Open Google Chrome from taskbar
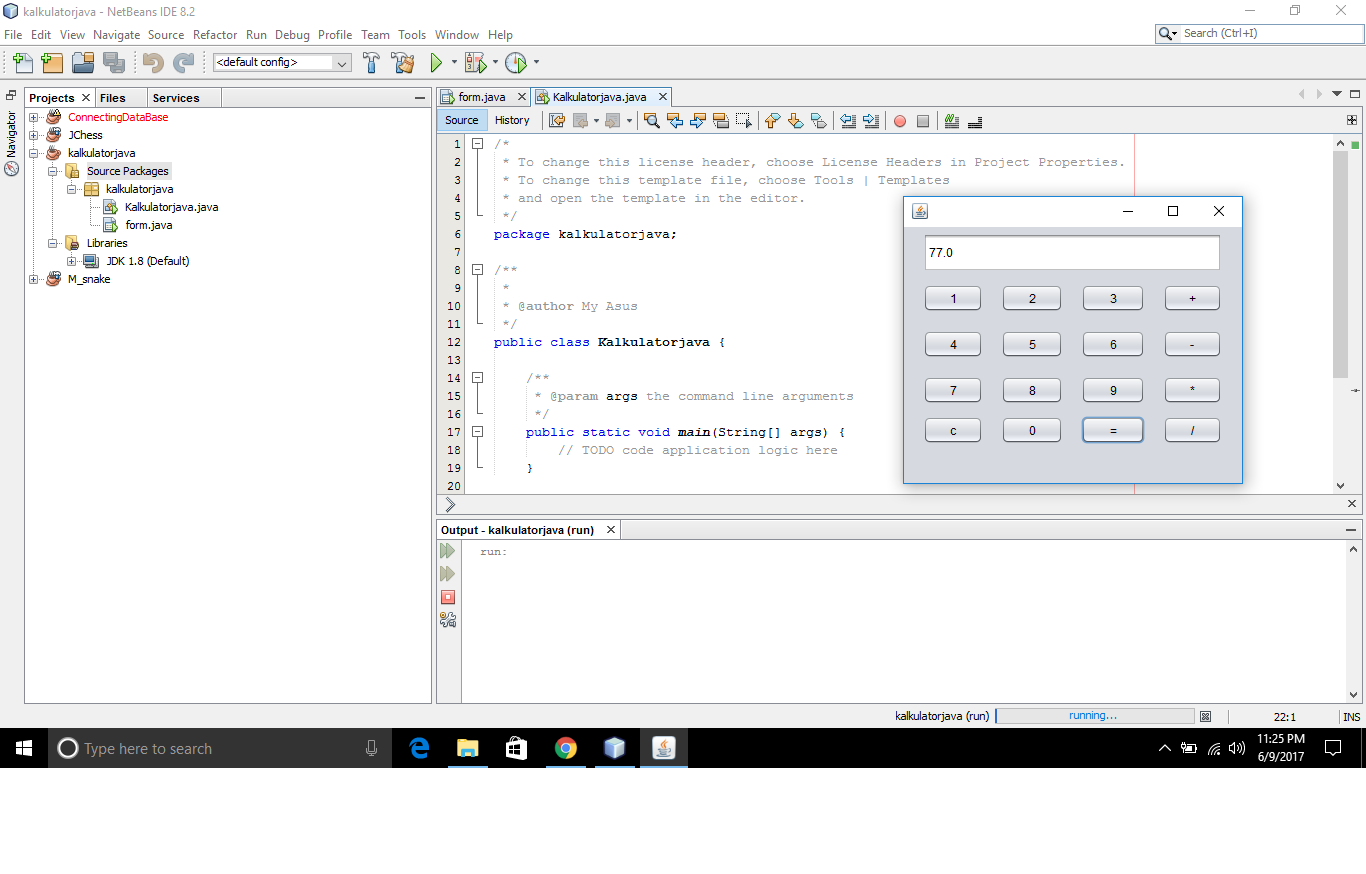 click(x=566, y=748)
